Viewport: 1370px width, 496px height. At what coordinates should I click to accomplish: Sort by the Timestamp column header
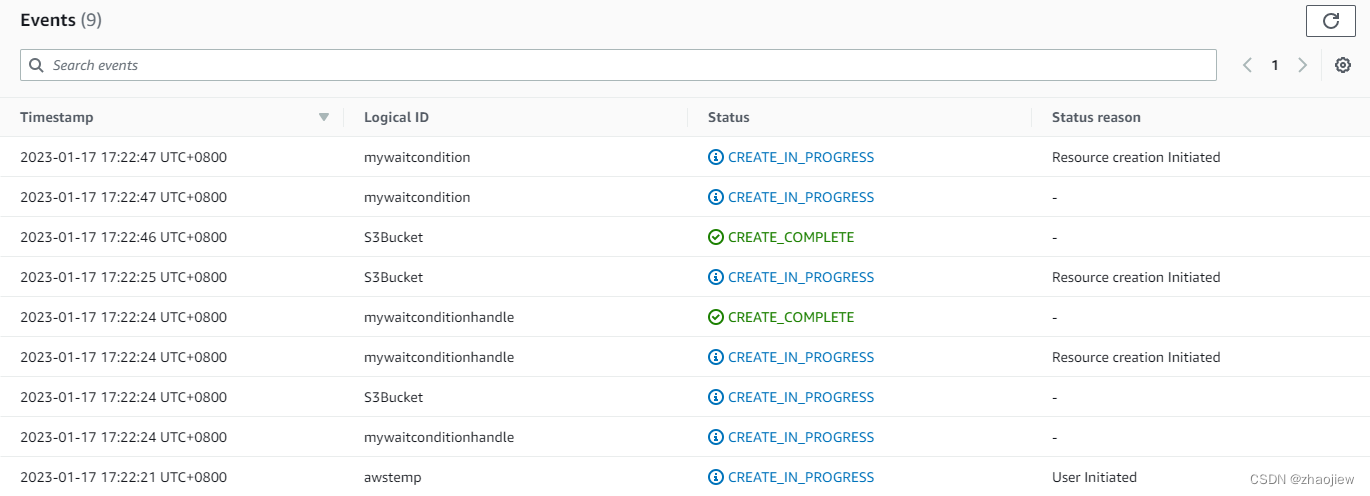tap(57, 117)
